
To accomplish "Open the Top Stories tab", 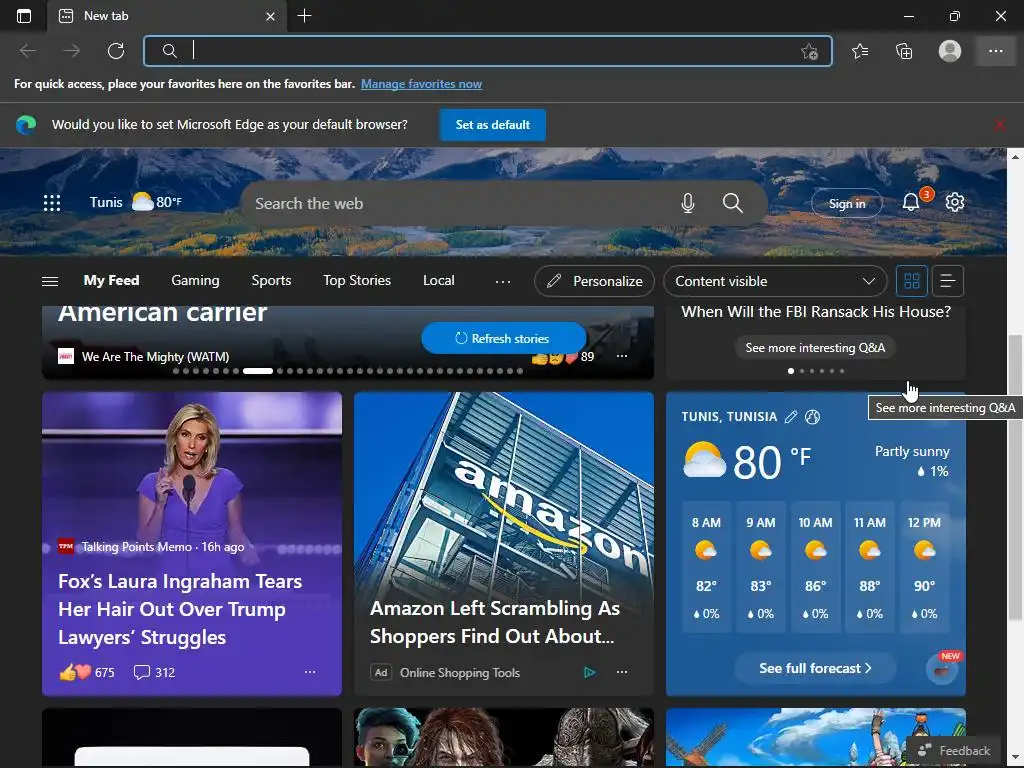I will click(x=357, y=280).
